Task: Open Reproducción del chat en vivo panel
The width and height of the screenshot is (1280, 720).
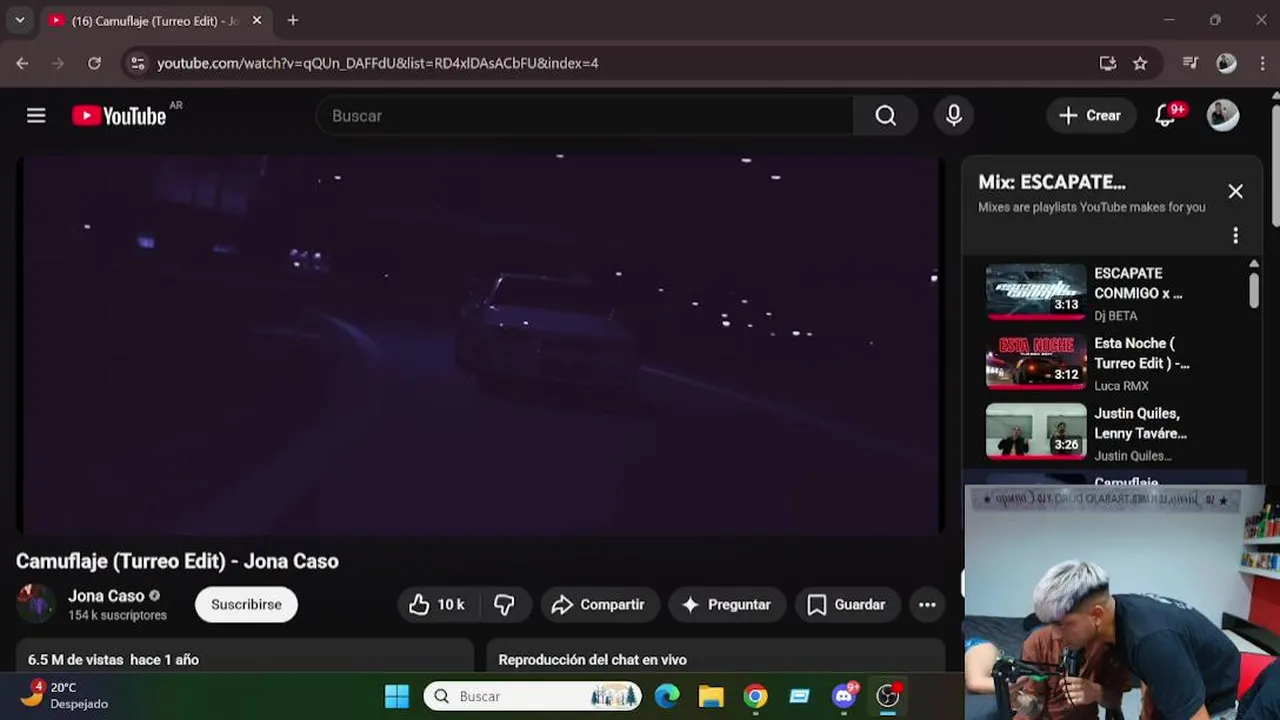Action: click(716, 656)
